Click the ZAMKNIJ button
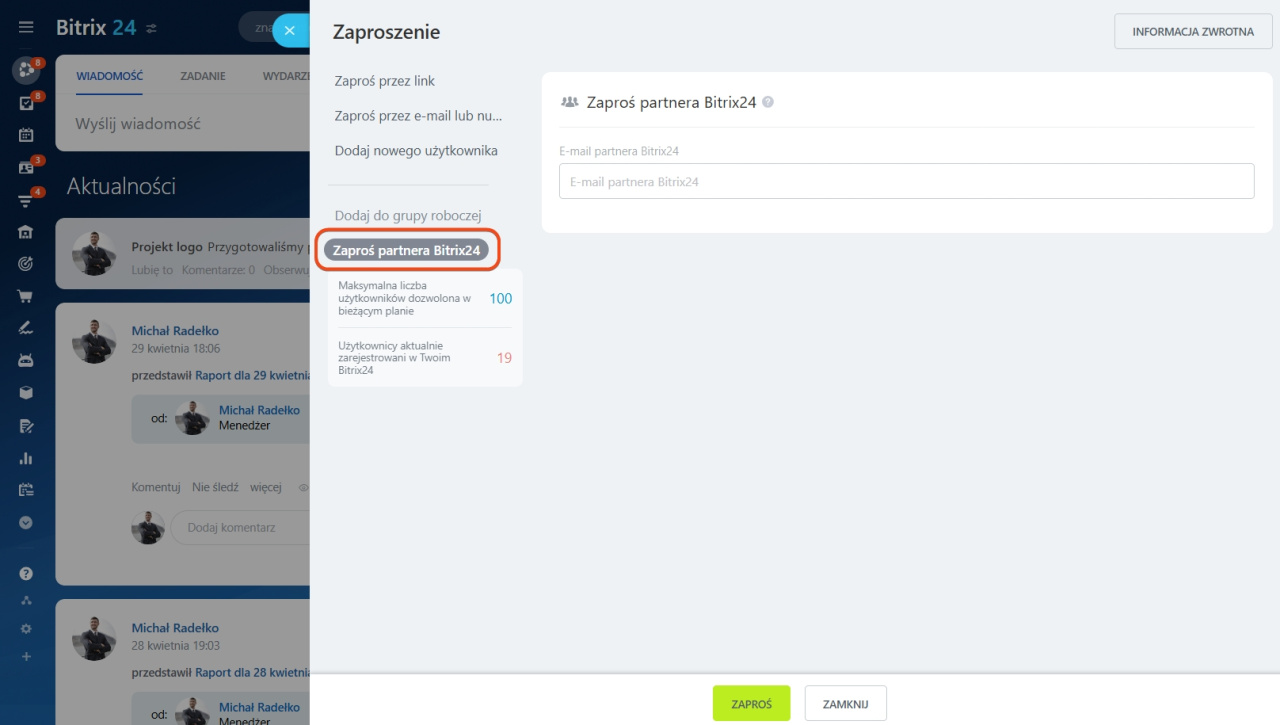Viewport: 1280px width, 725px height. pyautogui.click(x=845, y=704)
